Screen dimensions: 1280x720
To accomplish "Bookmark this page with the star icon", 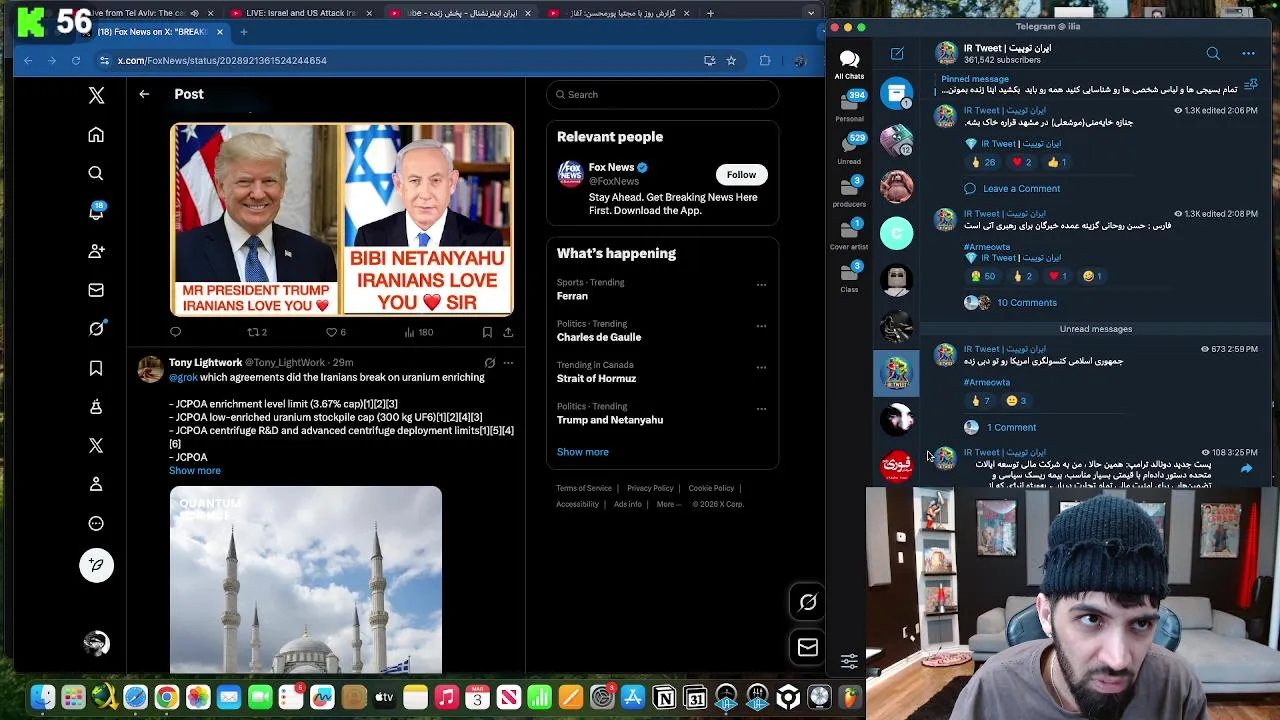I will coord(731,61).
